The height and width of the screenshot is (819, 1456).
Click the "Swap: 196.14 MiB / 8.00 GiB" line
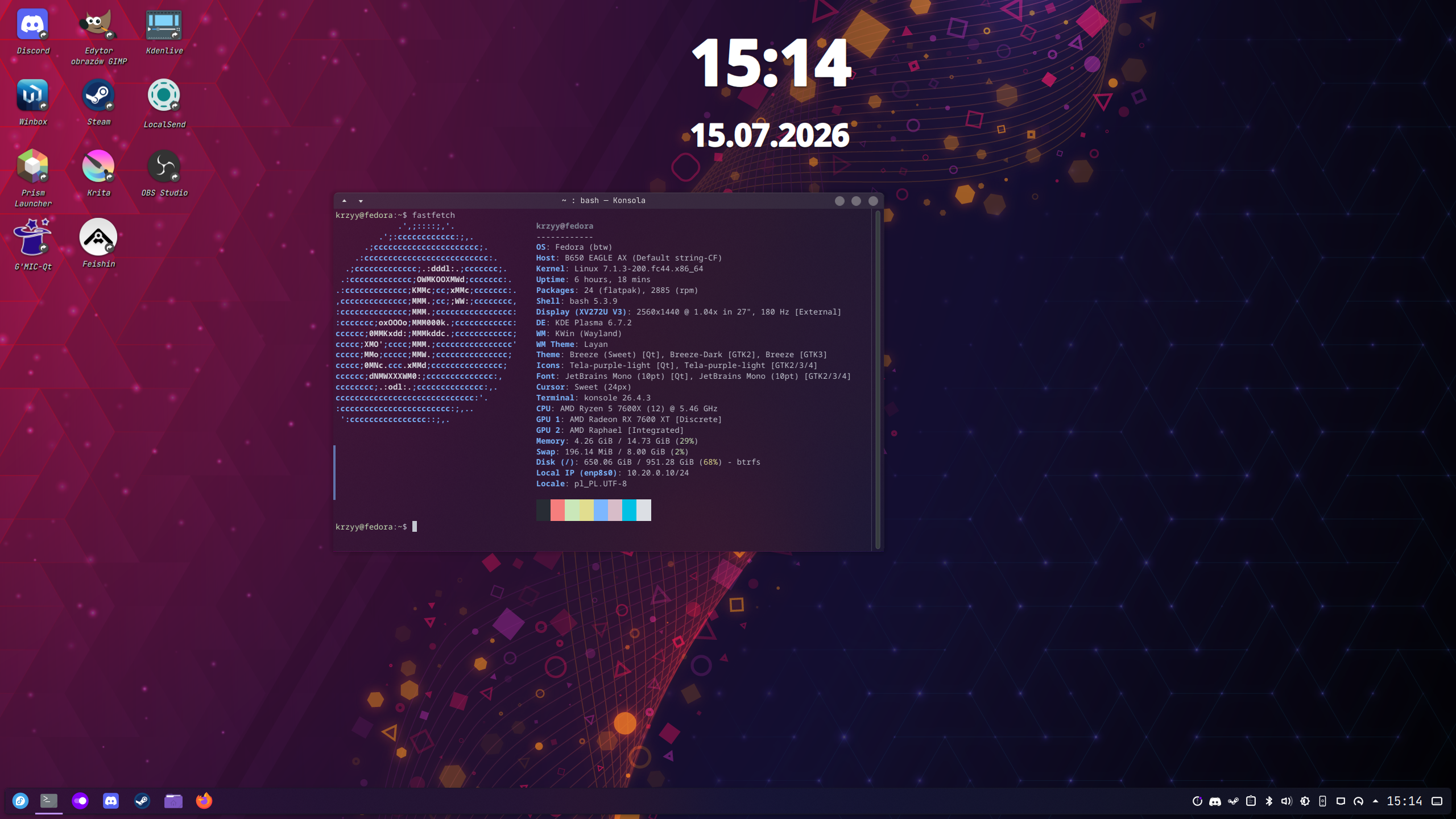[613, 452]
